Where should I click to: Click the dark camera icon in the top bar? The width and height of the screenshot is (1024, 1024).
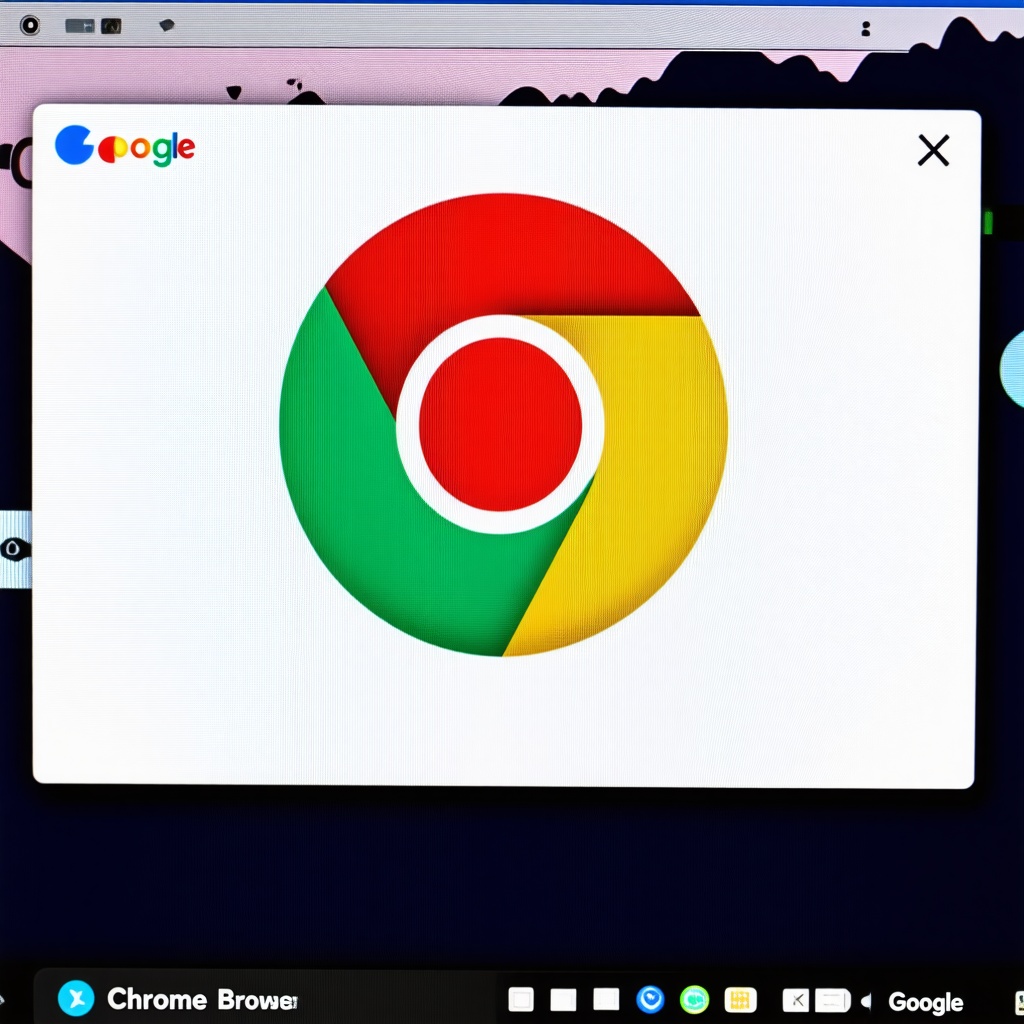[111, 26]
